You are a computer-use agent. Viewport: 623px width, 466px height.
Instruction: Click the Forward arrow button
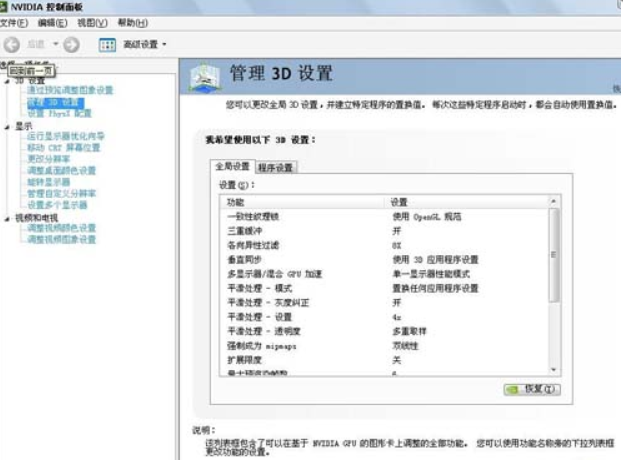pyautogui.click(x=72, y=44)
